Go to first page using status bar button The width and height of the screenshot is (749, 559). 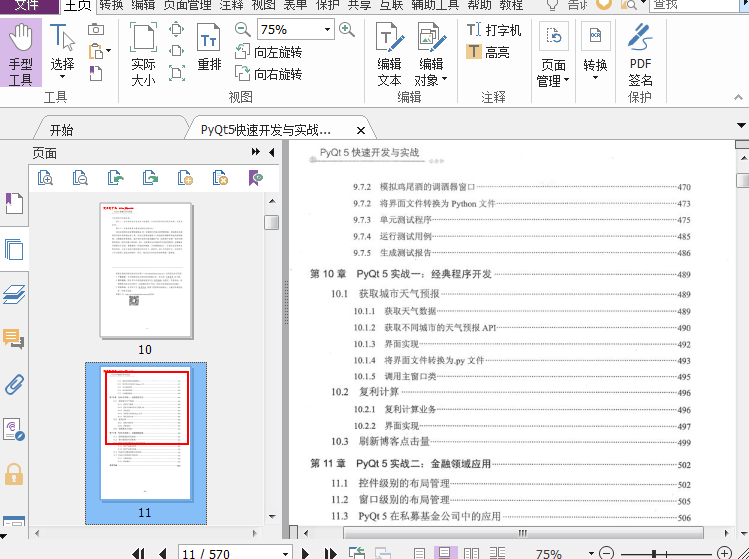tap(139, 553)
